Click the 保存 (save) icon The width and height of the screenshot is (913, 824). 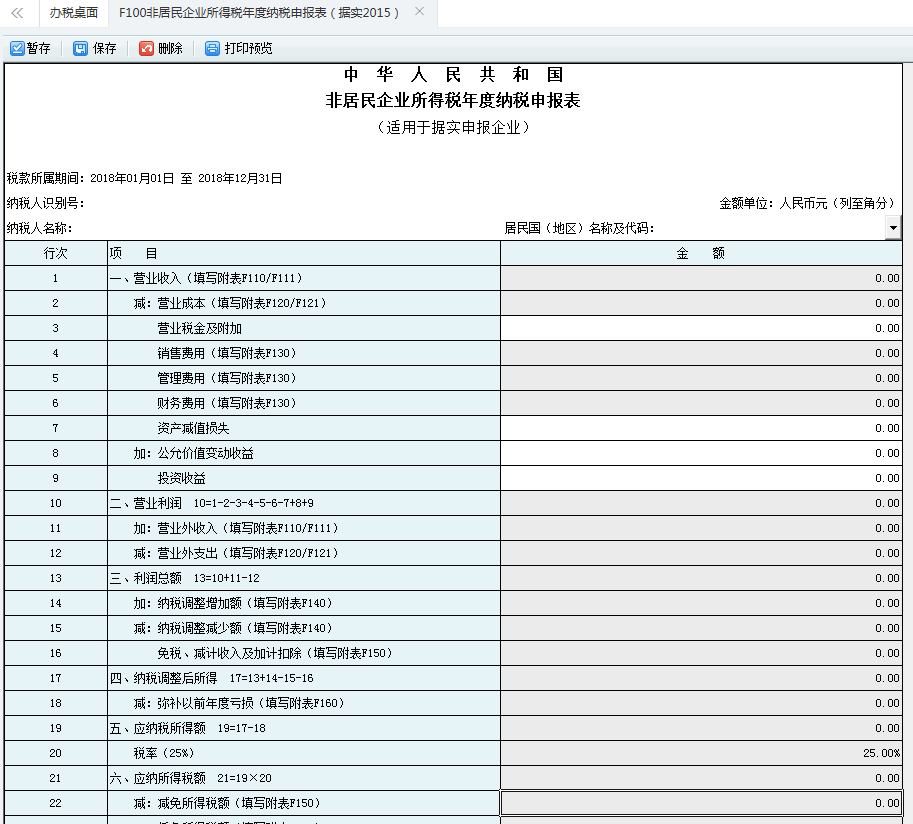(95, 47)
